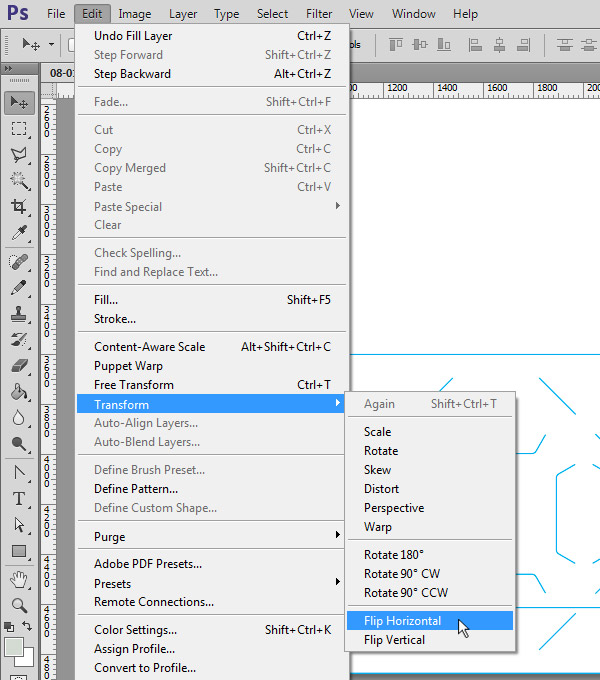This screenshot has width=600, height=680.
Task: Choose the Eyedropper tool
Action: (x=19, y=233)
